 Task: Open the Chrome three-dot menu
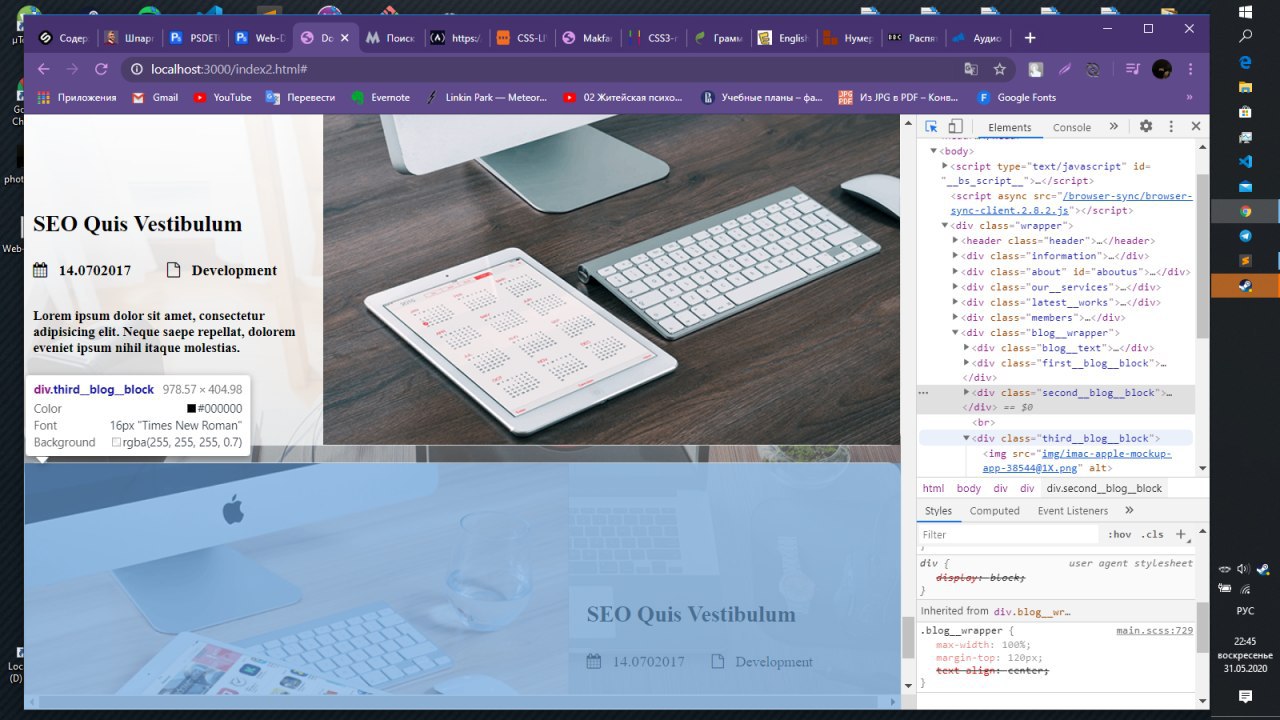point(1191,69)
